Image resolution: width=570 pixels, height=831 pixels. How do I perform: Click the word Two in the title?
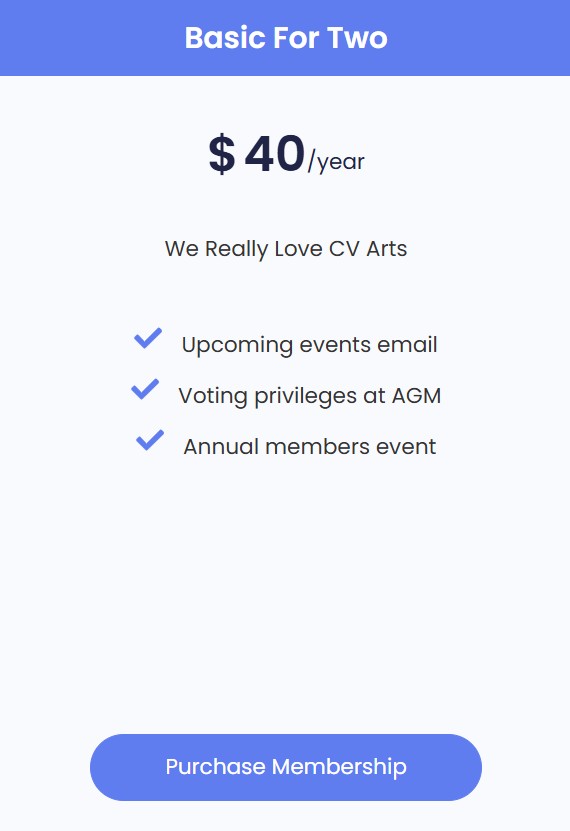pyautogui.click(x=358, y=38)
